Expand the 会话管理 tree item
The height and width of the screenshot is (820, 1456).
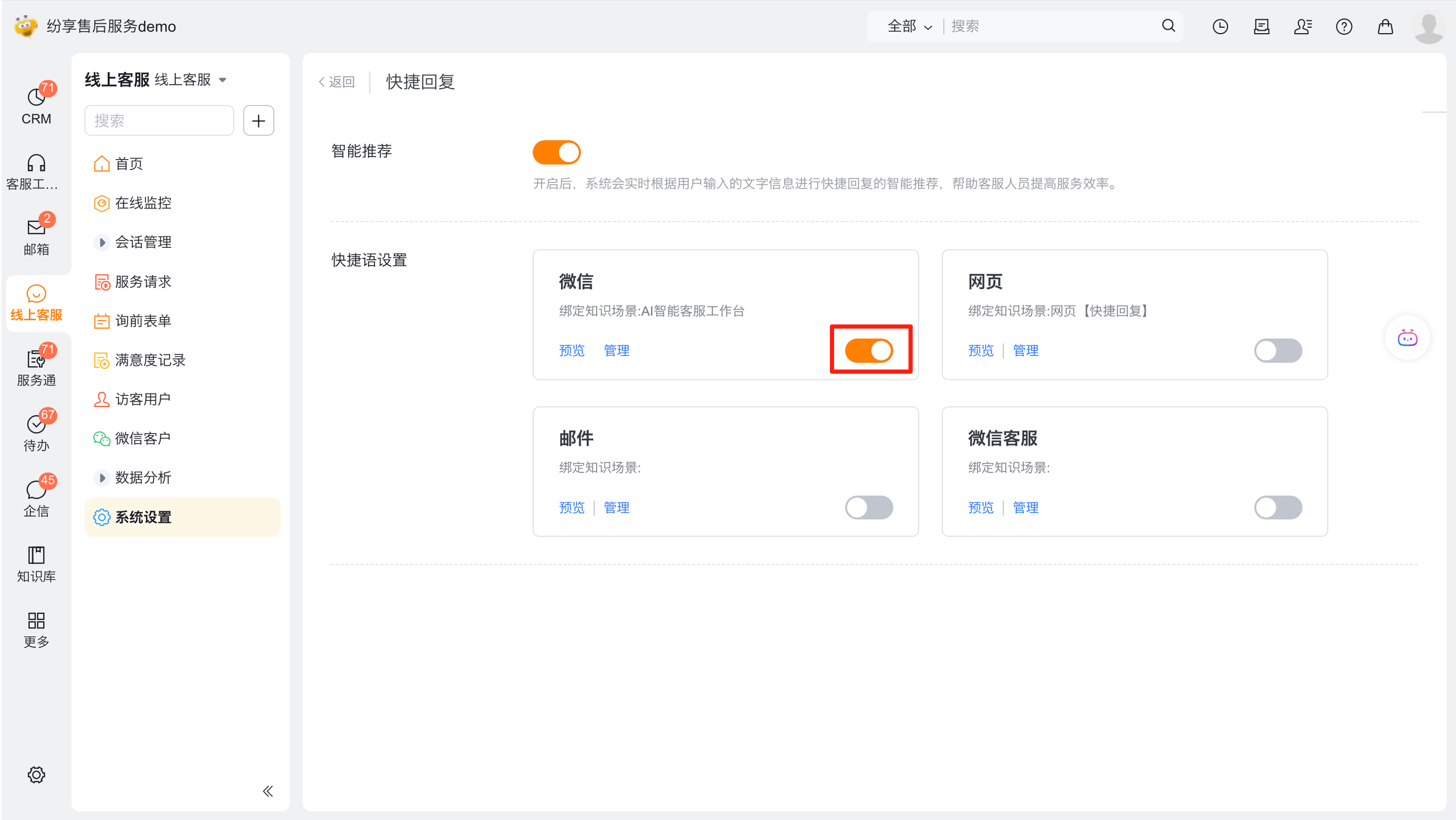102,243
